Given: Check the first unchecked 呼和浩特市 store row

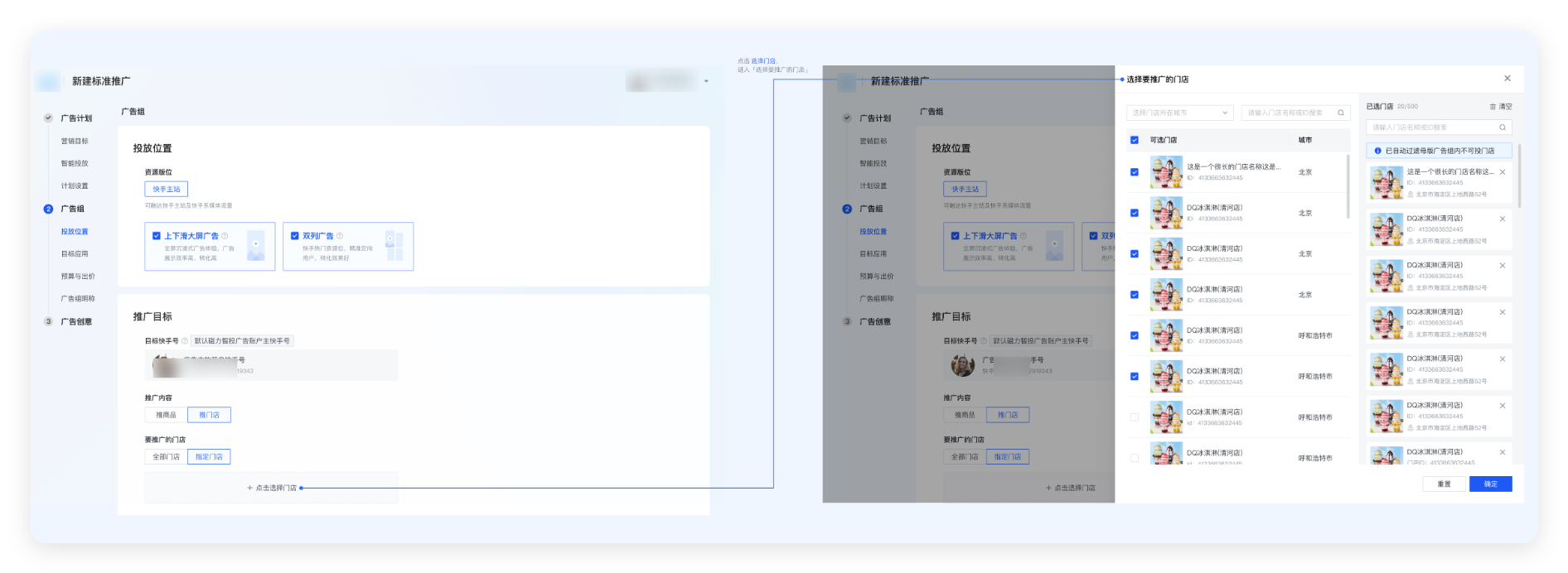Looking at the screenshot, I should 1135,417.
